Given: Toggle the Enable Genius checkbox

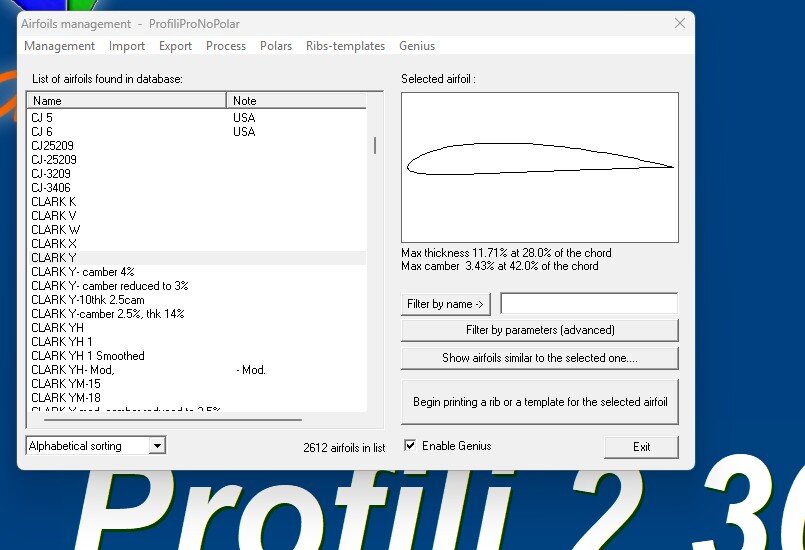Looking at the screenshot, I should click(410, 446).
